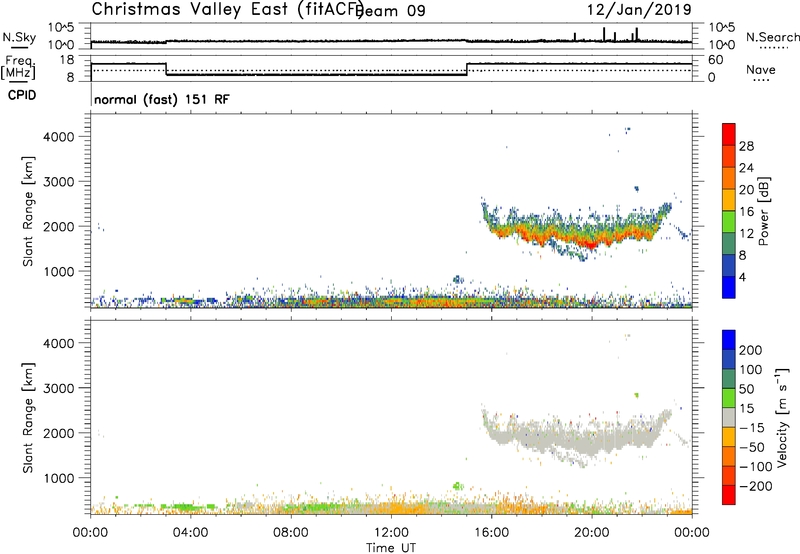Image resolution: width=800 pixels, height=554 pixels.
Task: Click the power color bar
Action: coord(729,210)
